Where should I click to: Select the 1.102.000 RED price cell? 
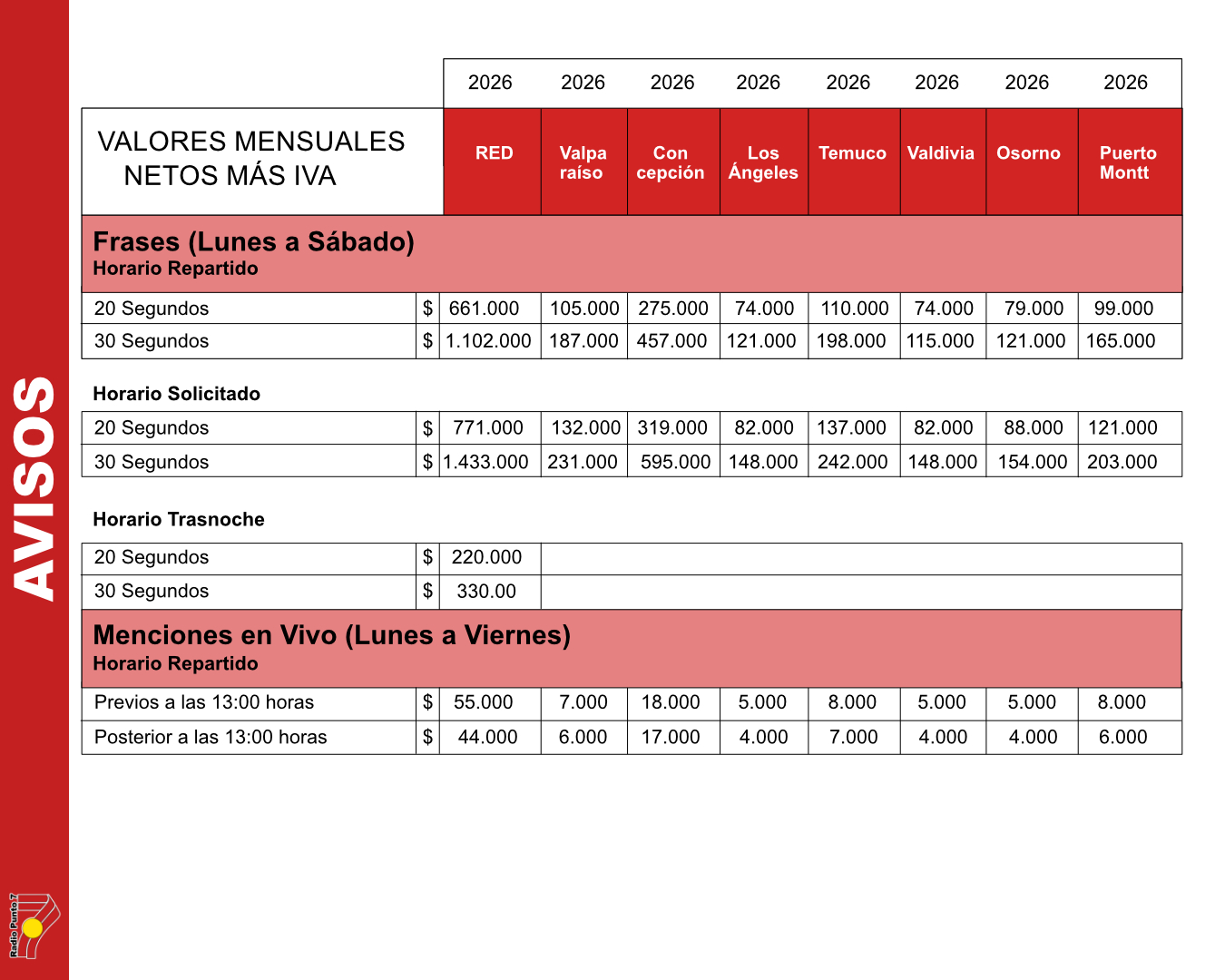489,341
